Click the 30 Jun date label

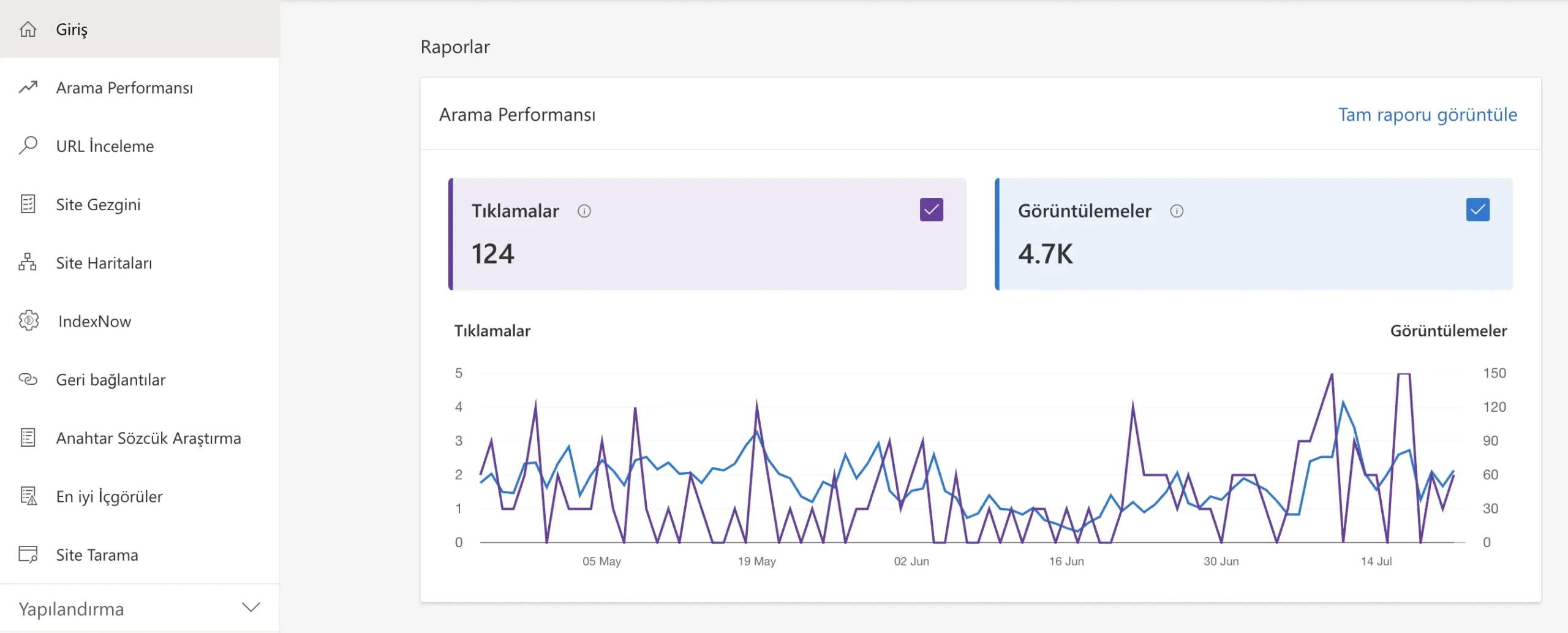pos(1221,561)
